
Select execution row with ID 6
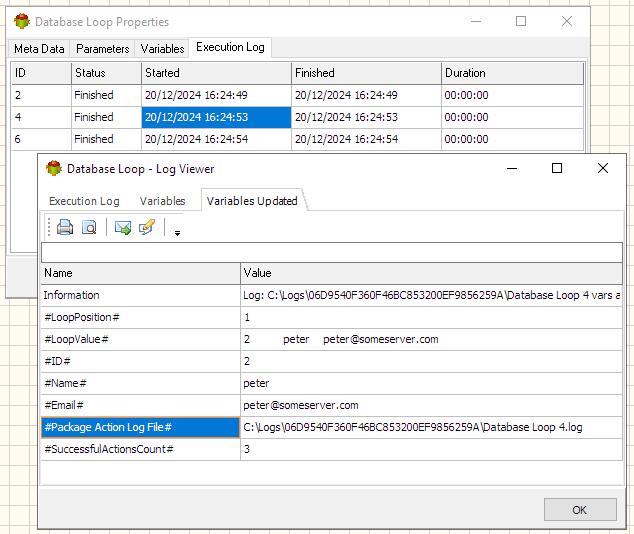click(298, 139)
